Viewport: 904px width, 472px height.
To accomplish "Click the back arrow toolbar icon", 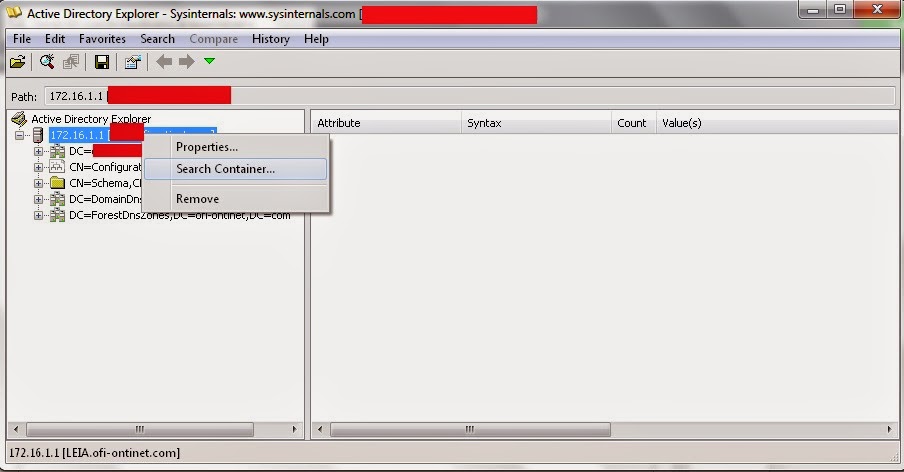I will 164,62.
